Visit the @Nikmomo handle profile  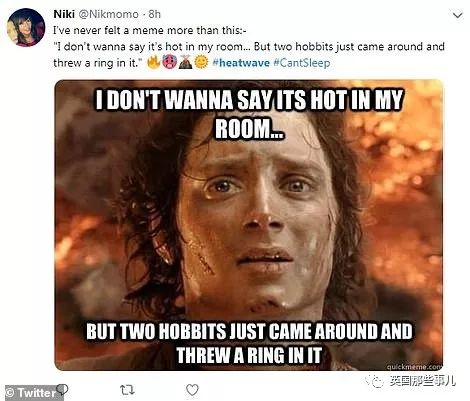pyautogui.click(x=108, y=14)
